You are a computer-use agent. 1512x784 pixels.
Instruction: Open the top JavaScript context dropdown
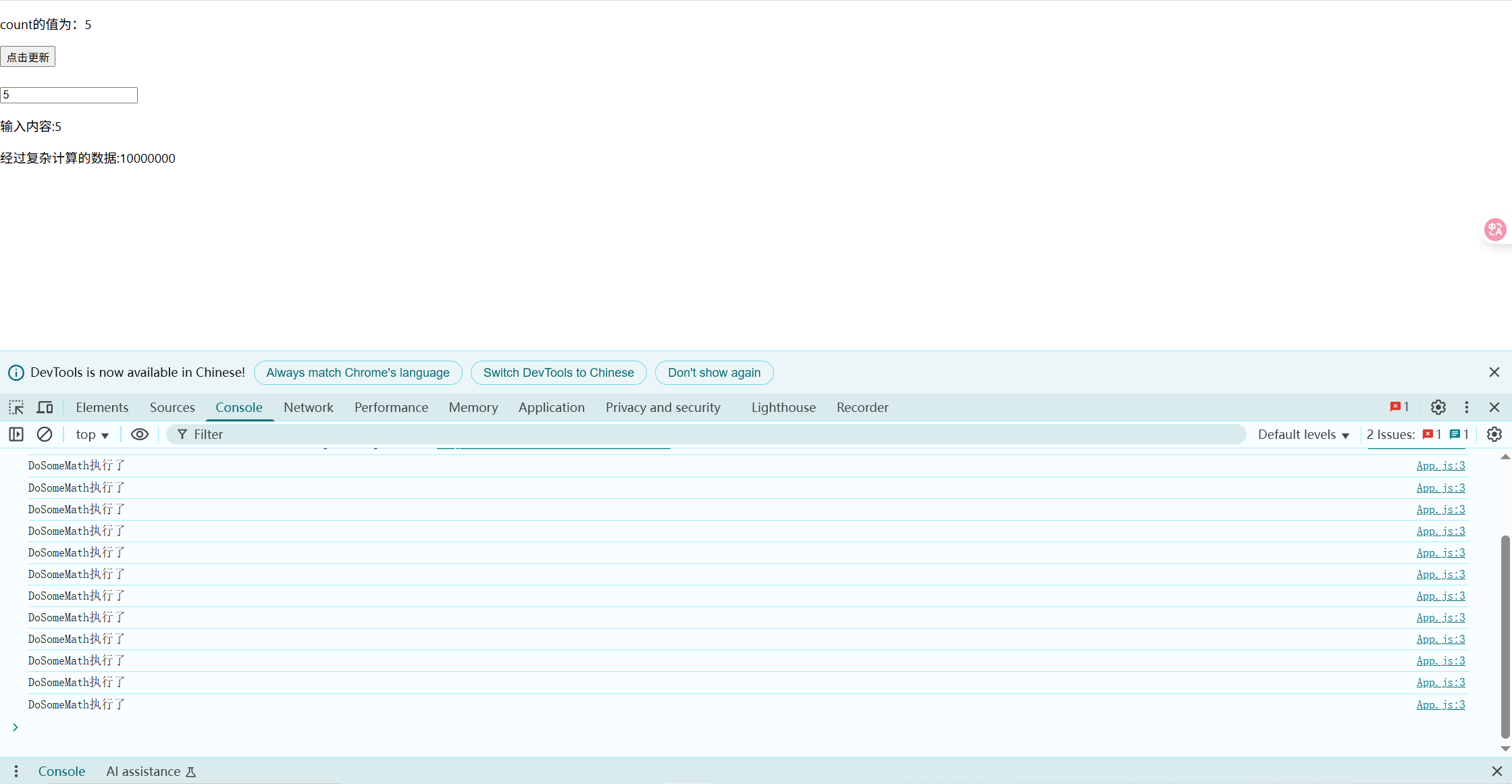click(x=92, y=434)
